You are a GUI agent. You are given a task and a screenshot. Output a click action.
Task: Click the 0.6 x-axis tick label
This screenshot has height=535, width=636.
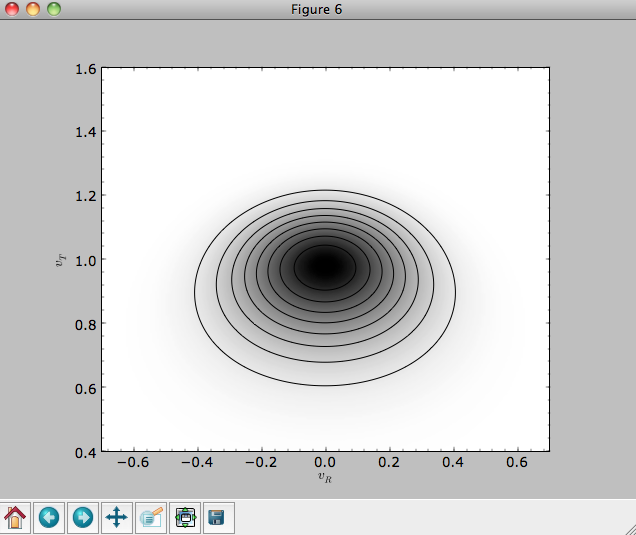coord(517,462)
